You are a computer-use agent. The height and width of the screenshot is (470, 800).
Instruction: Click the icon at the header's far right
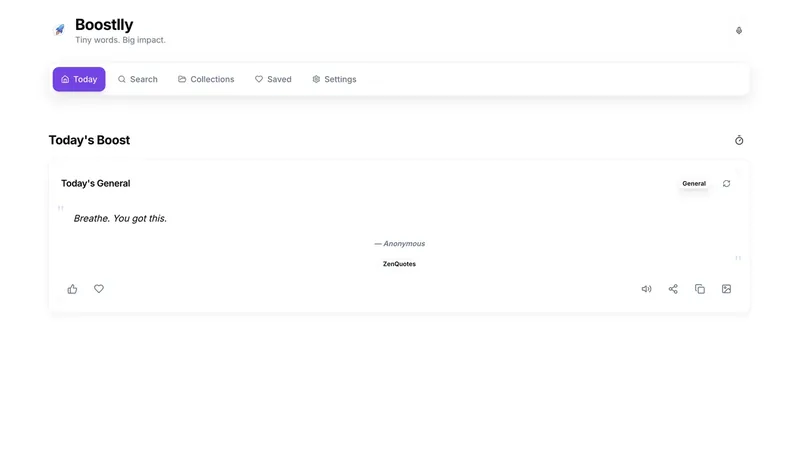[x=738, y=31]
